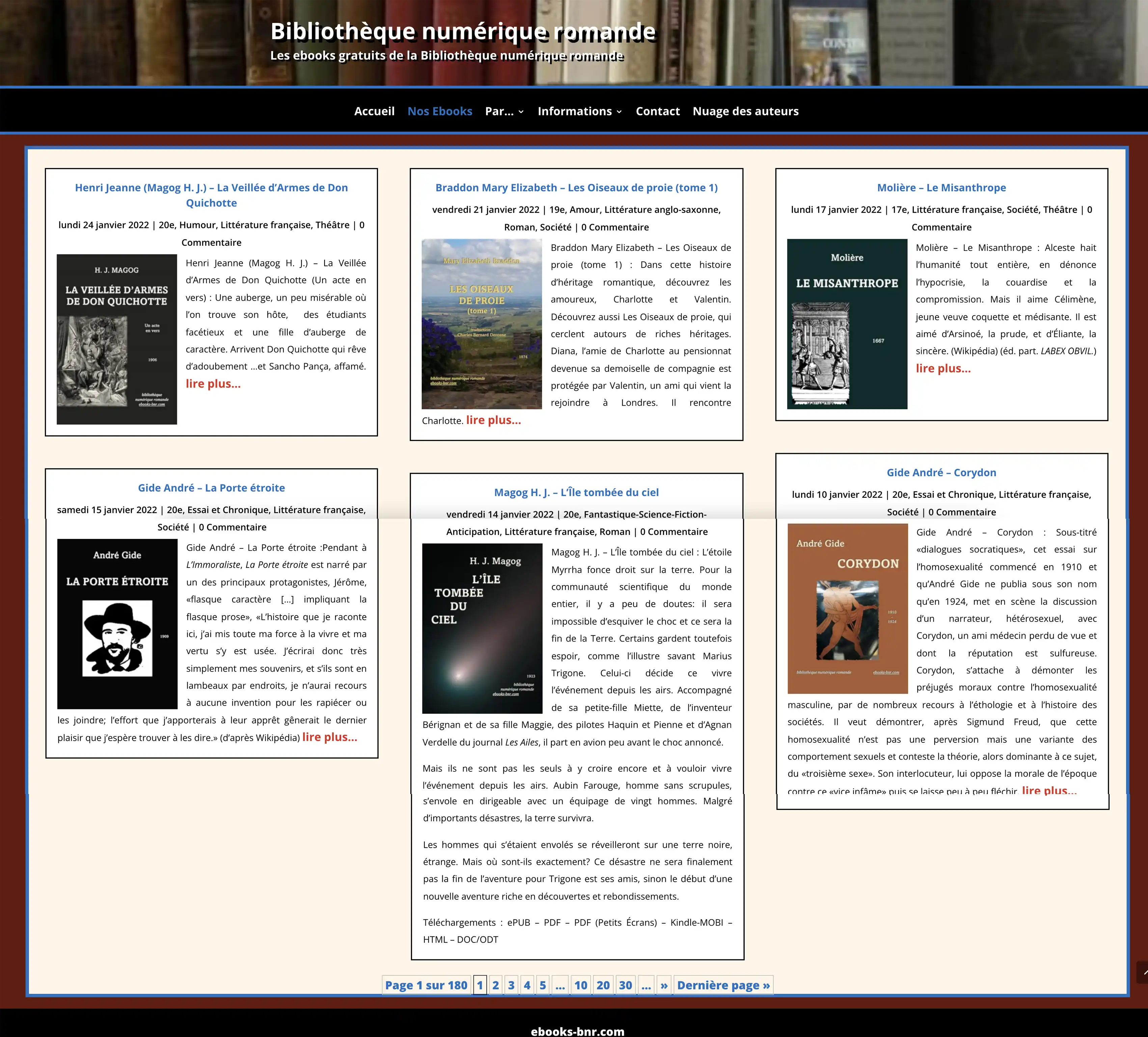Click La Porte étroite cover image
Image resolution: width=1148 pixels, height=1037 pixels.
coord(117,624)
